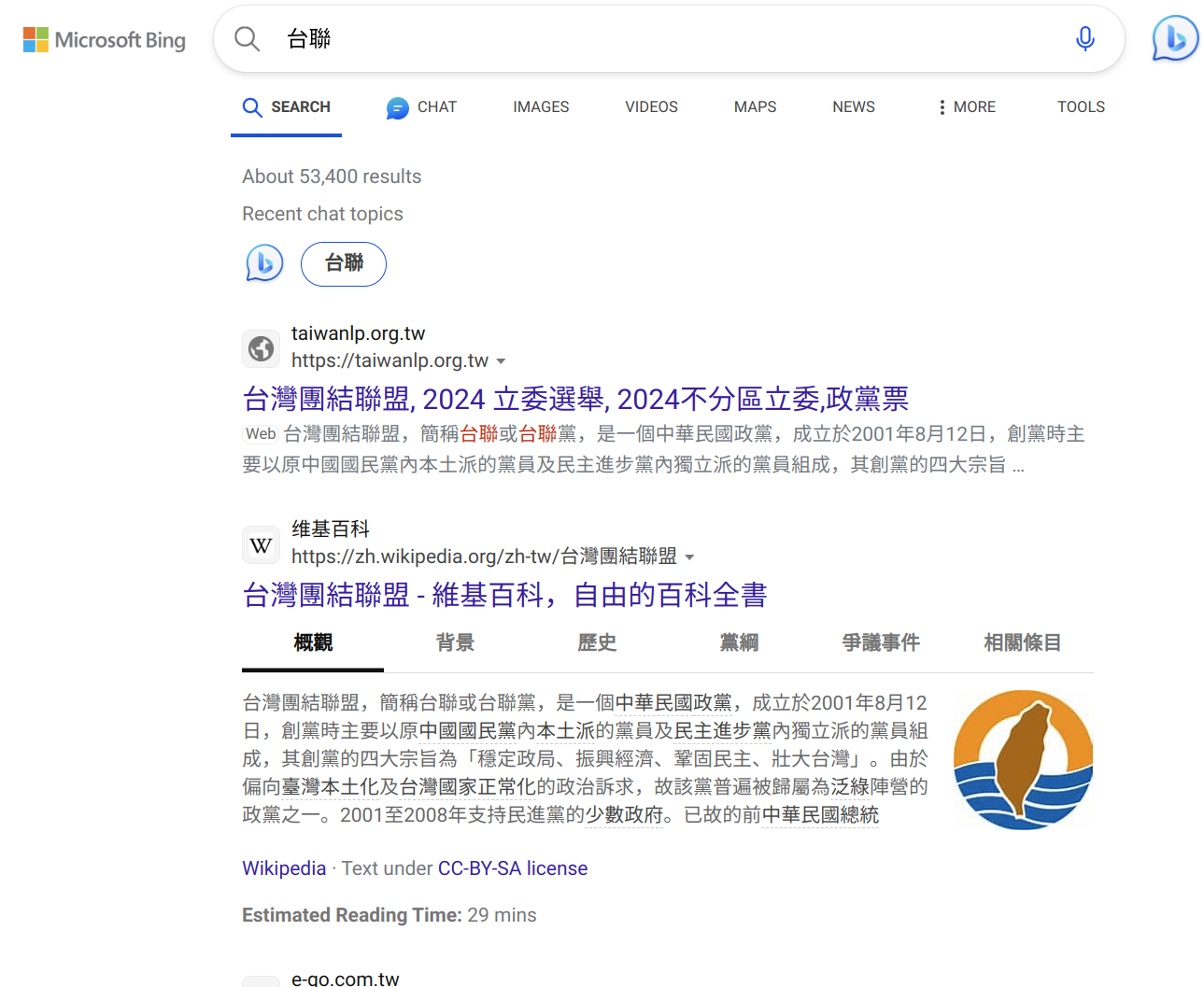Click the 中國國民黨 link in the snippet
Viewport: 1204px width, 987px height.
coord(468,730)
